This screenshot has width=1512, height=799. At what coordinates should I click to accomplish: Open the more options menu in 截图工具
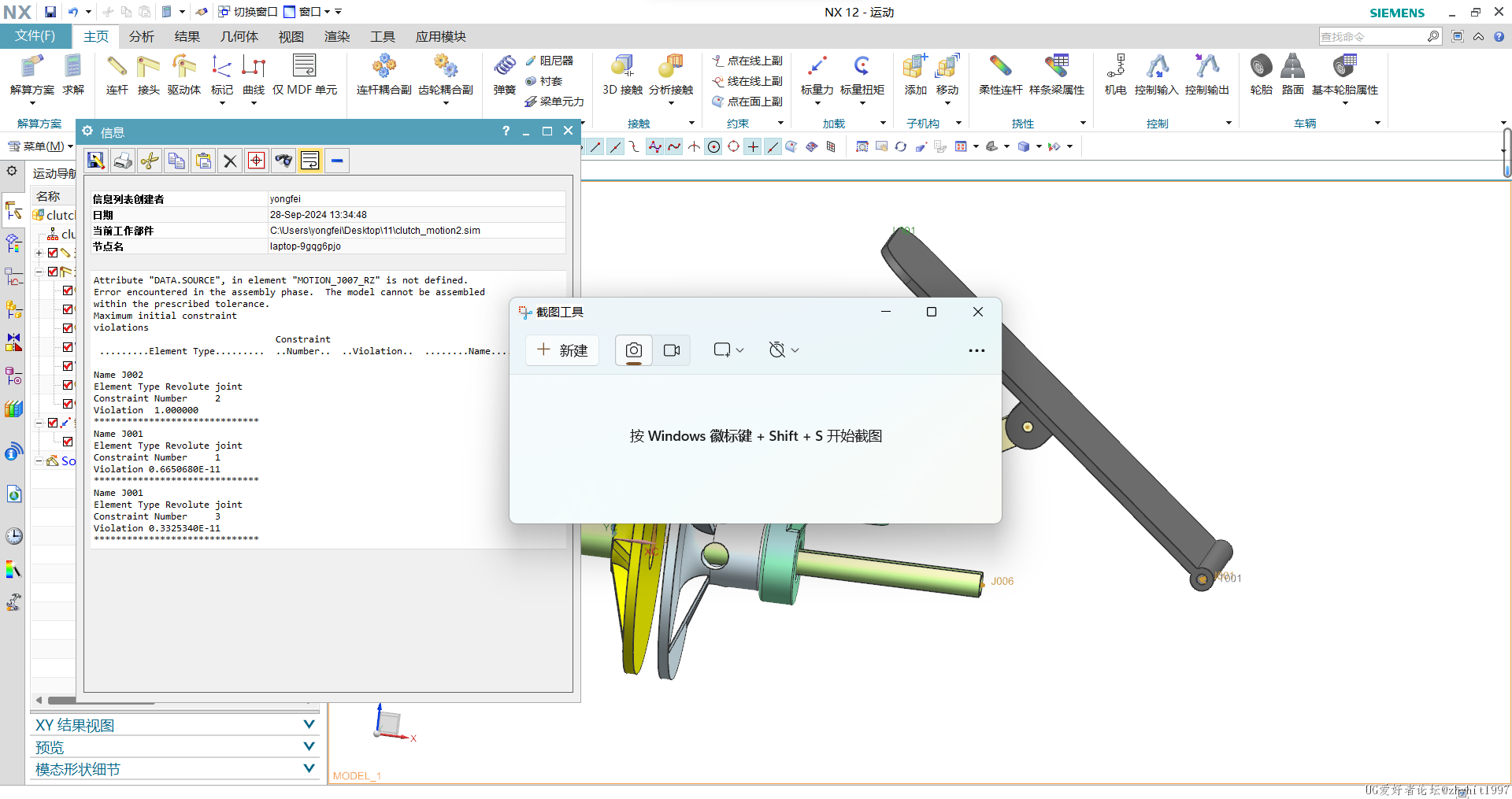point(976,350)
